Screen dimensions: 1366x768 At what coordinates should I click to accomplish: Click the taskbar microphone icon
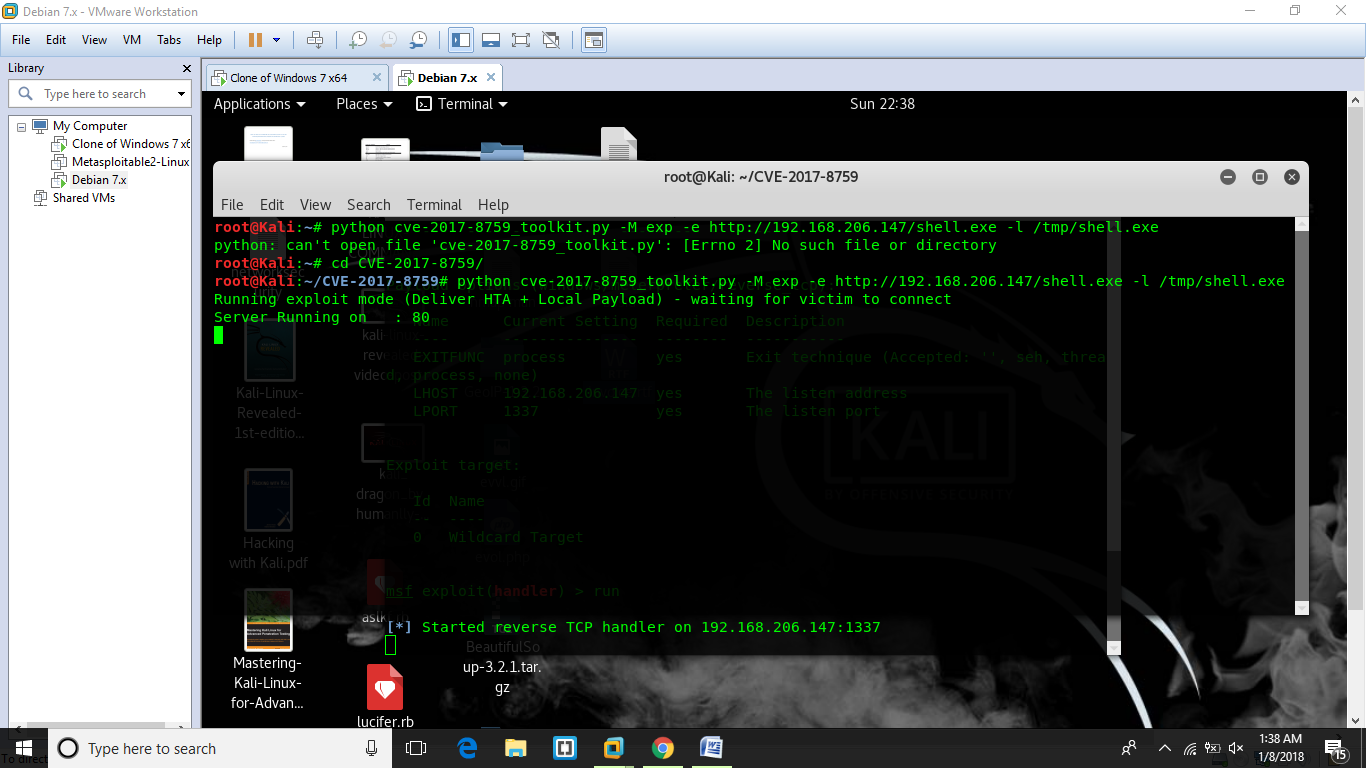point(372,748)
